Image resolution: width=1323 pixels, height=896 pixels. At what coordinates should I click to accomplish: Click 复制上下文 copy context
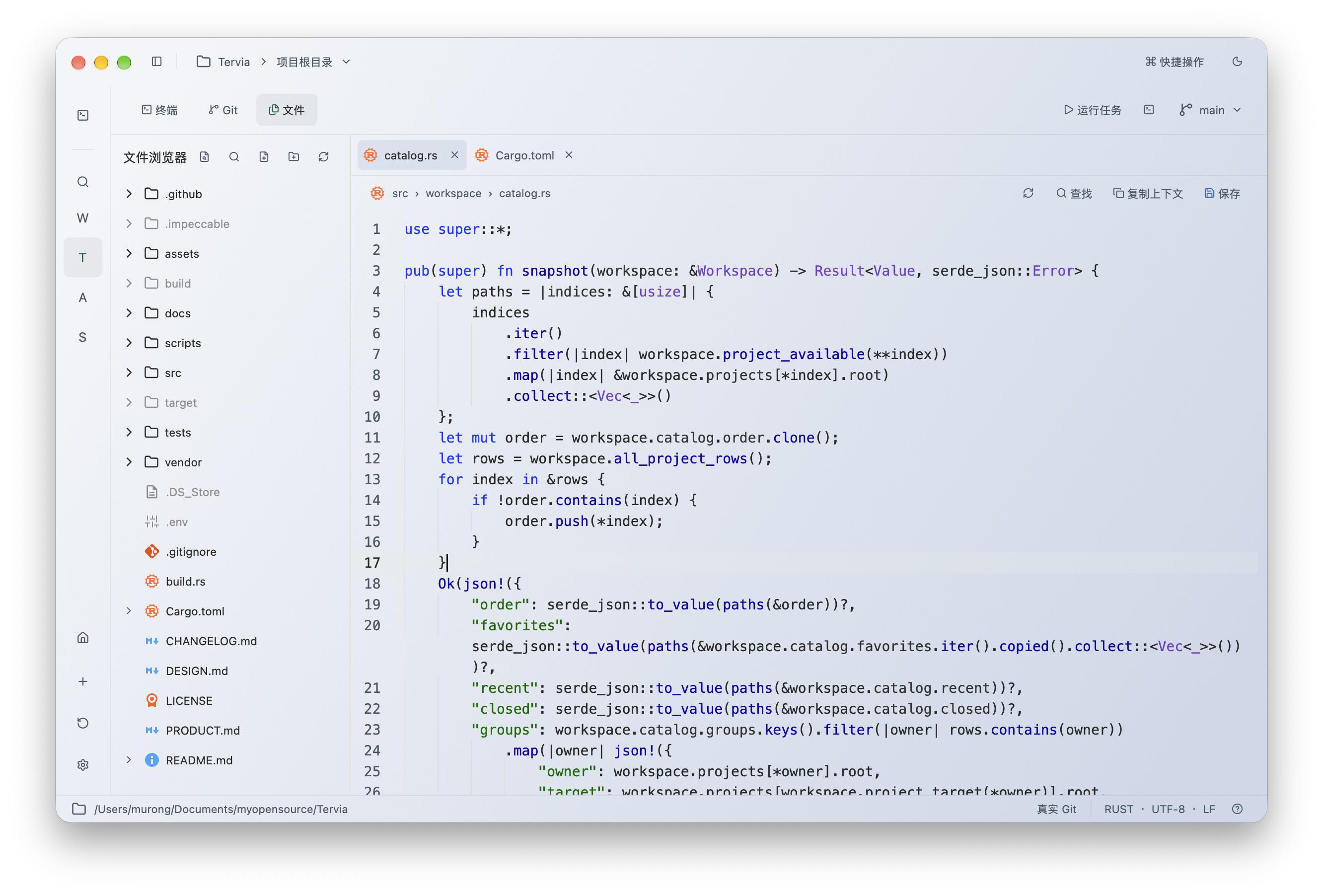(x=1148, y=194)
